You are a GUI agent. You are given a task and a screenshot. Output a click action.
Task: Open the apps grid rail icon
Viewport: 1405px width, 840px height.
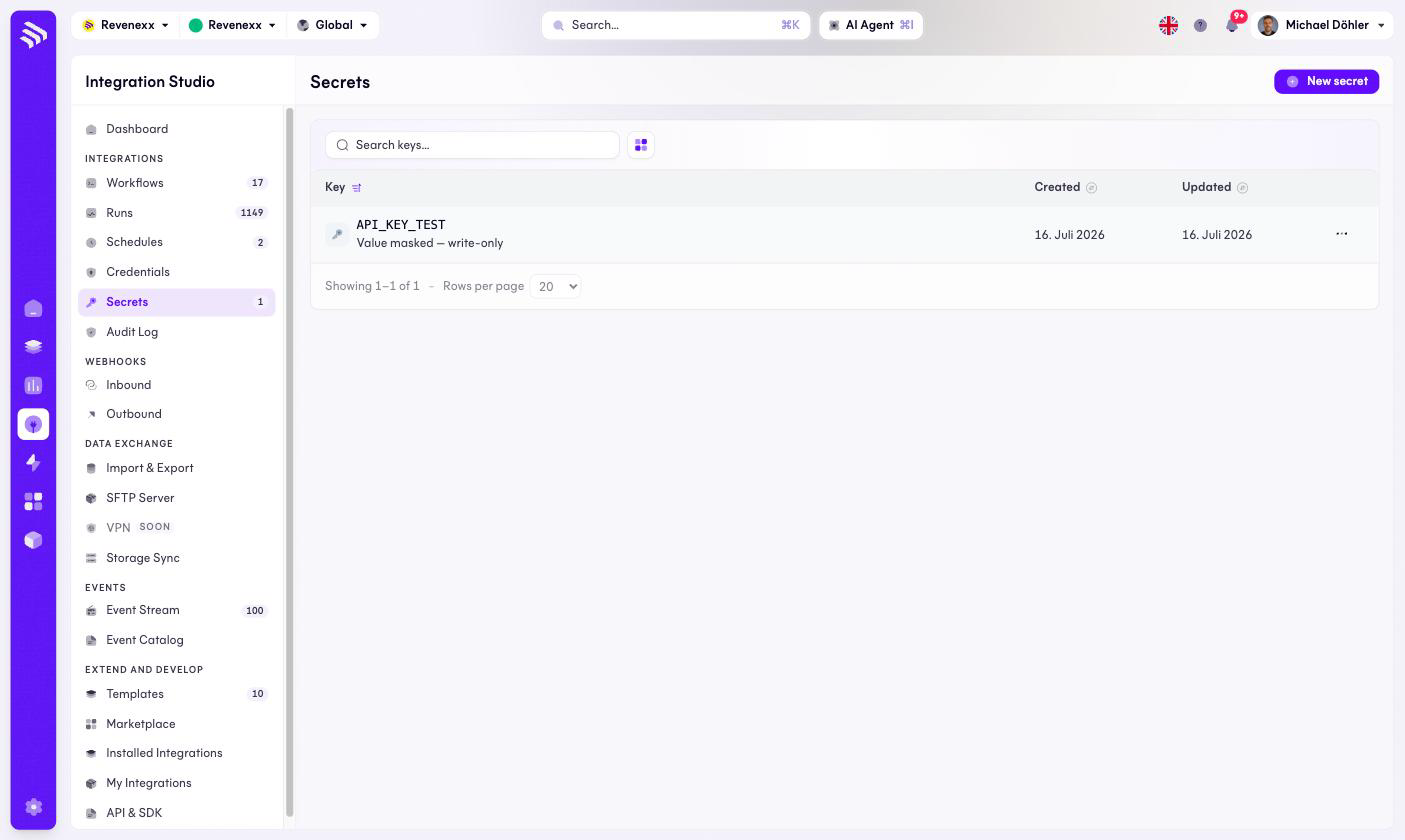[x=33, y=501]
